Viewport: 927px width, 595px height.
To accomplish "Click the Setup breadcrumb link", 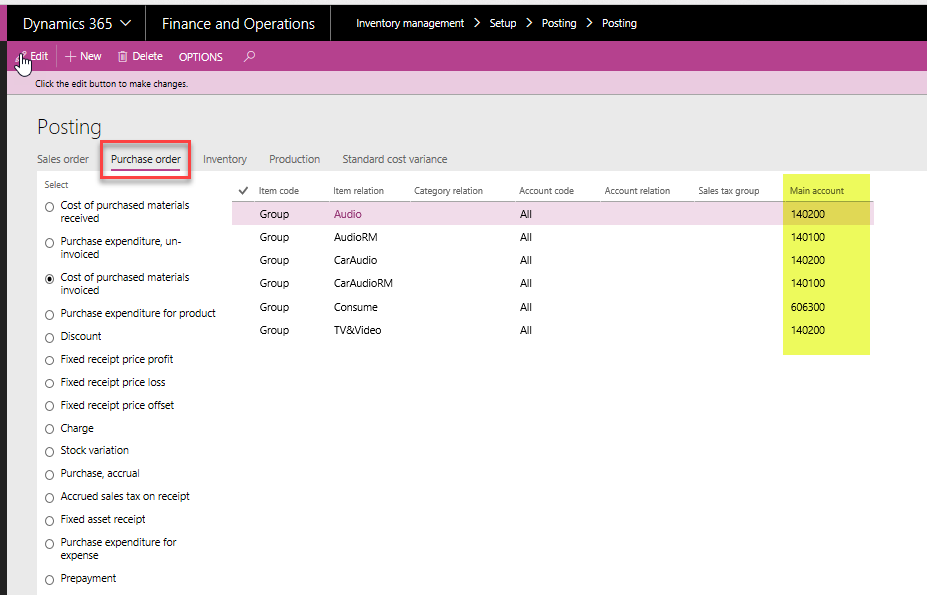I will pyautogui.click(x=502, y=23).
